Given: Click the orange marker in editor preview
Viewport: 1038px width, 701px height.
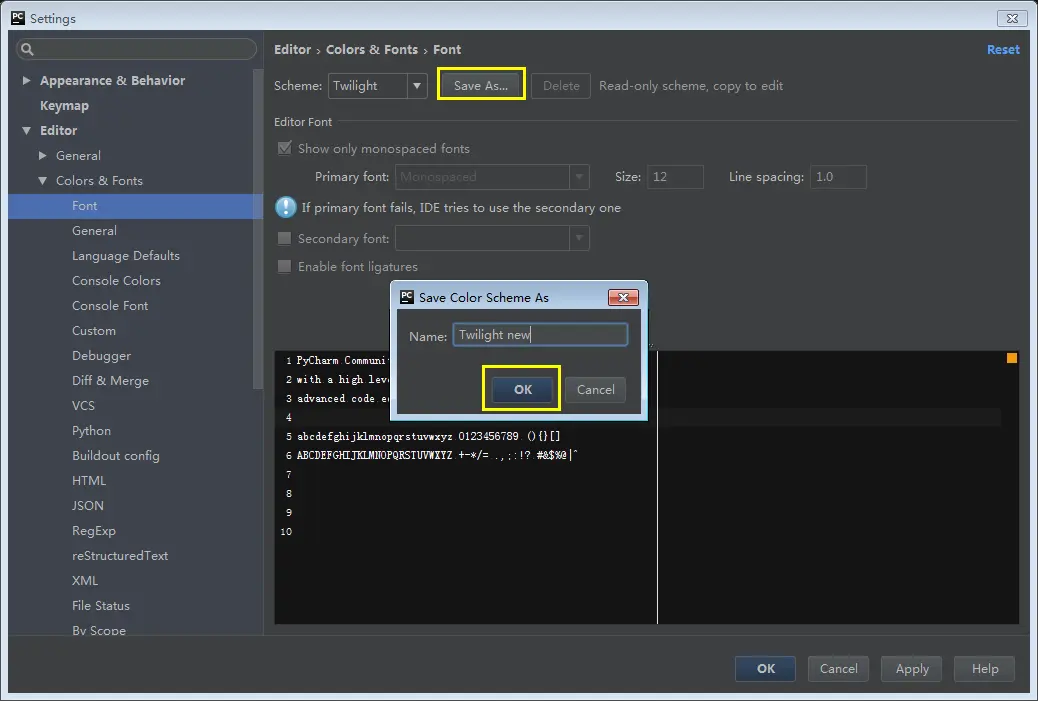Looking at the screenshot, I should (x=1012, y=358).
